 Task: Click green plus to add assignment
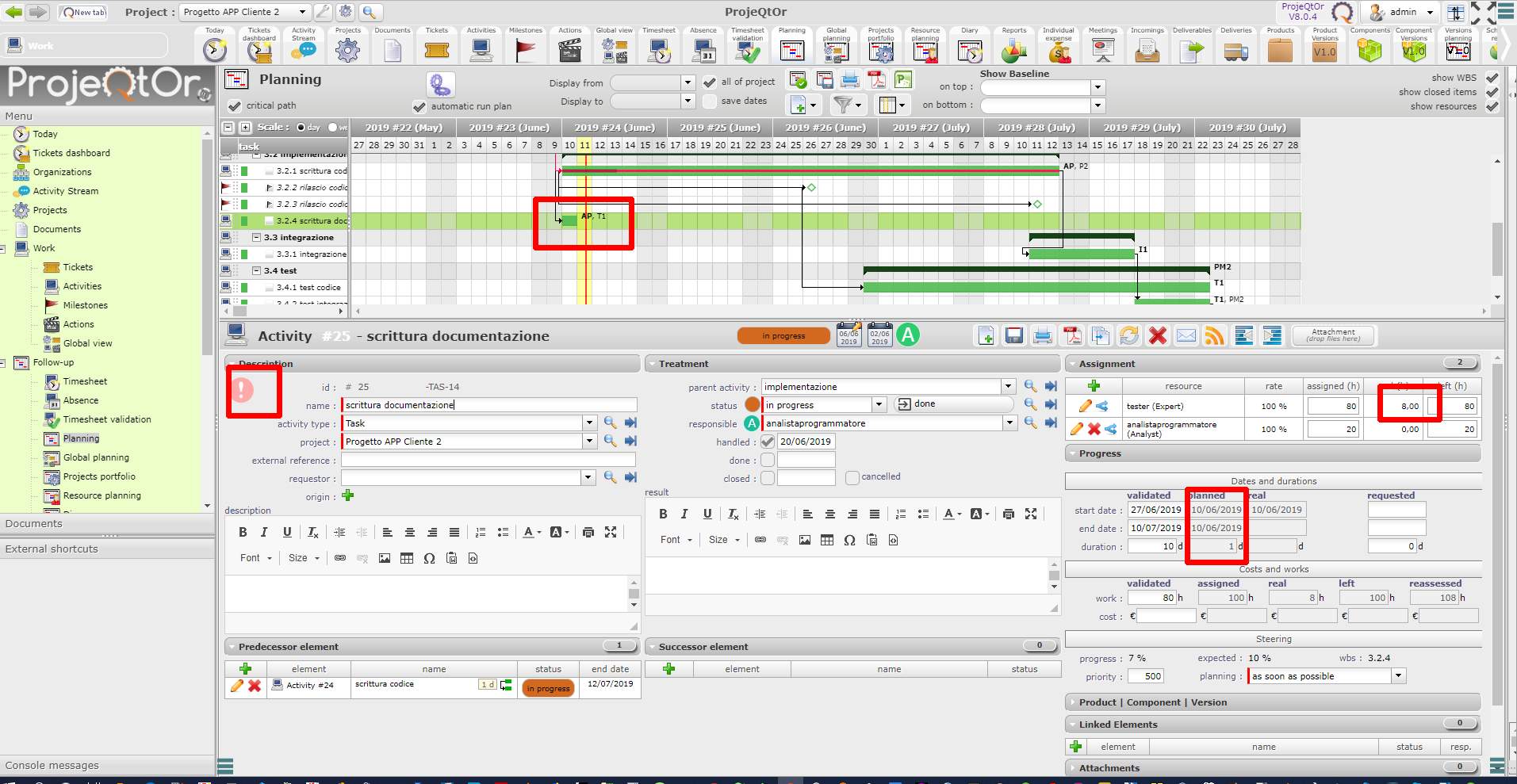(x=1094, y=386)
